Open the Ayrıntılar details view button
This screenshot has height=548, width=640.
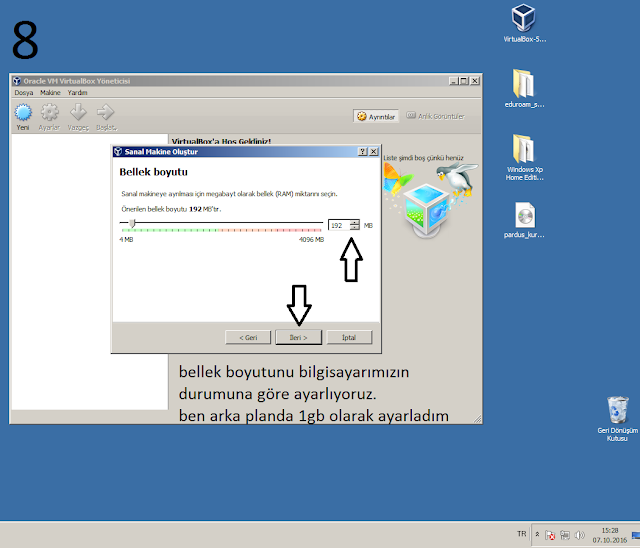[x=376, y=117]
